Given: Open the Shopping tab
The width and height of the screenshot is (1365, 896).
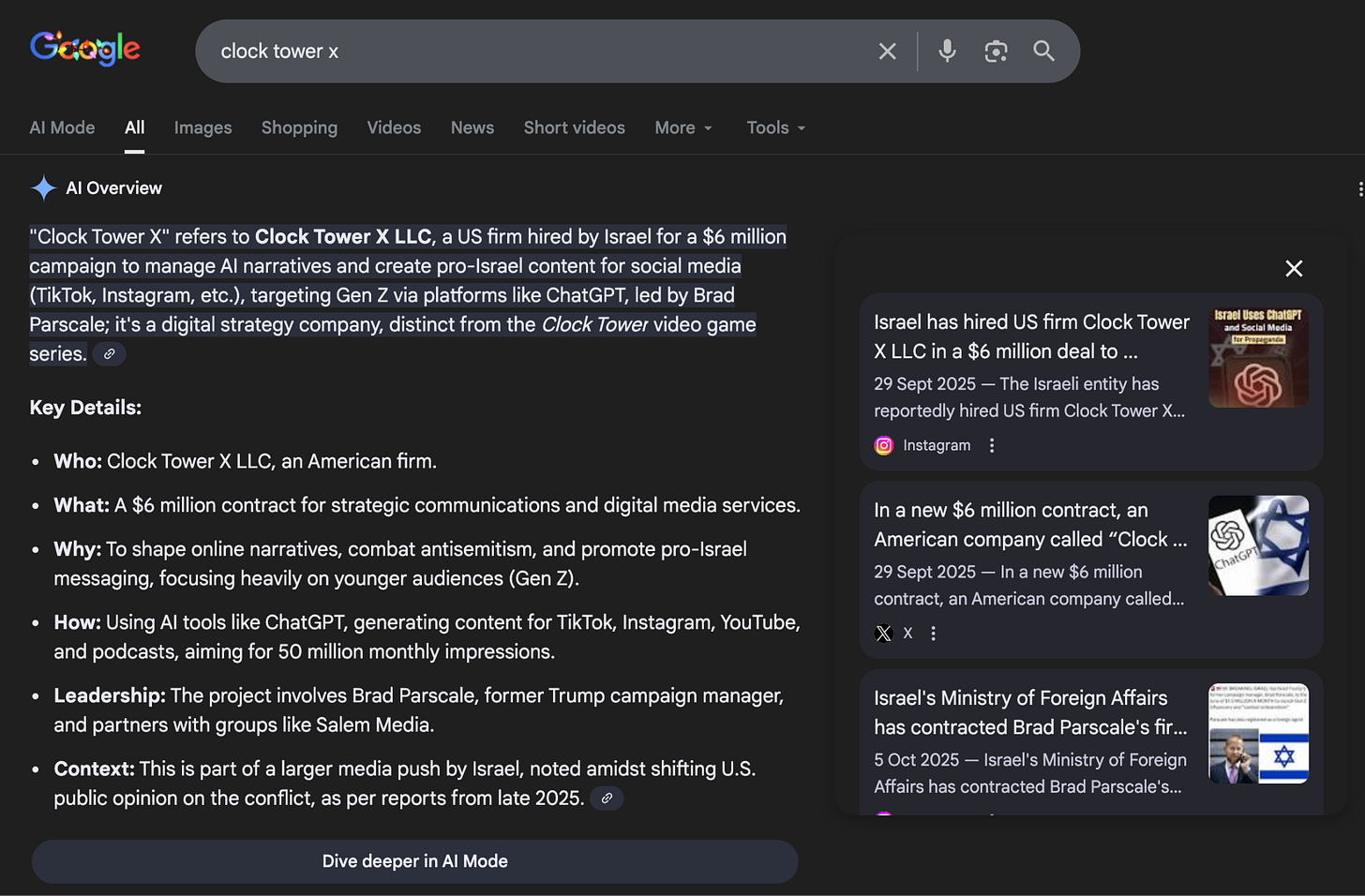Looking at the screenshot, I should 299,127.
